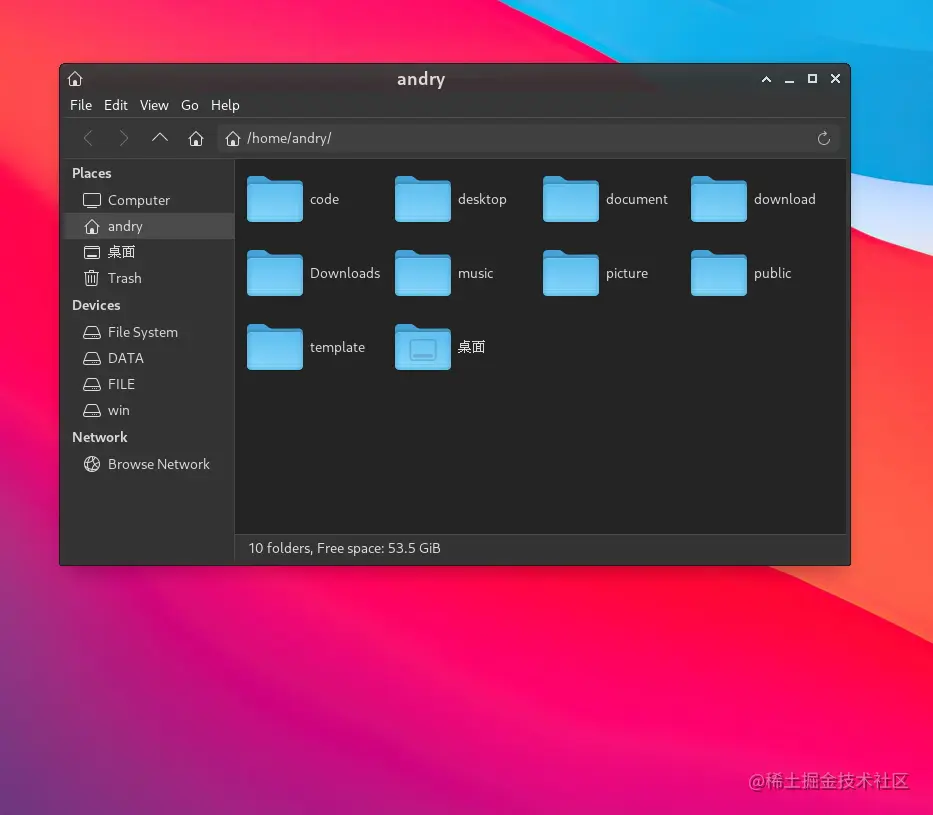Open the Edit menu

(x=115, y=105)
